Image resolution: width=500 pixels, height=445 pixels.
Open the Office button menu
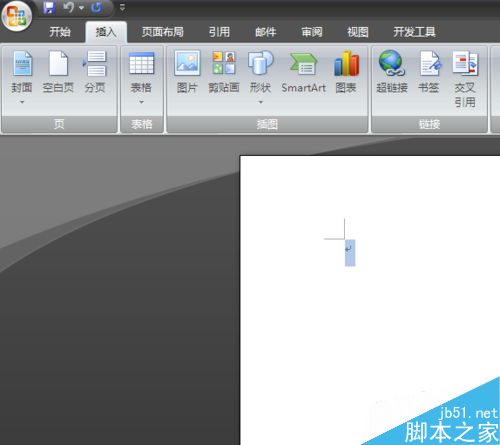pos(17,16)
